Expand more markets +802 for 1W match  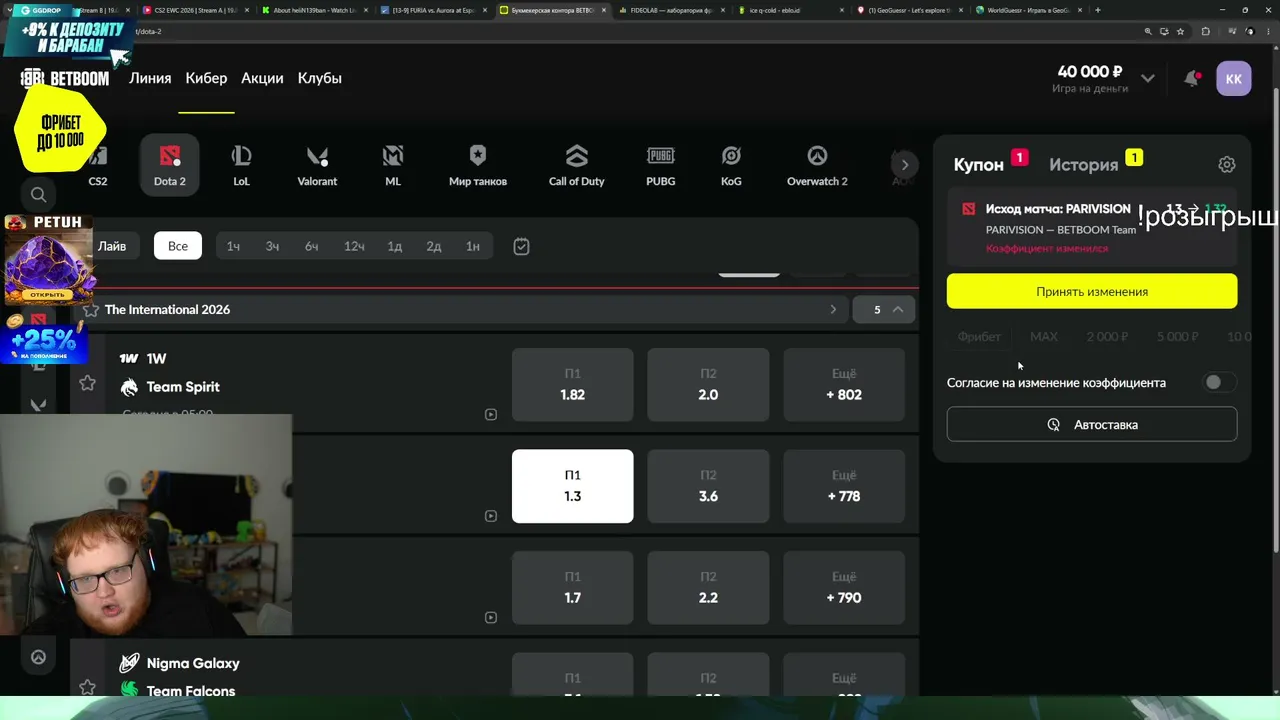coord(844,385)
